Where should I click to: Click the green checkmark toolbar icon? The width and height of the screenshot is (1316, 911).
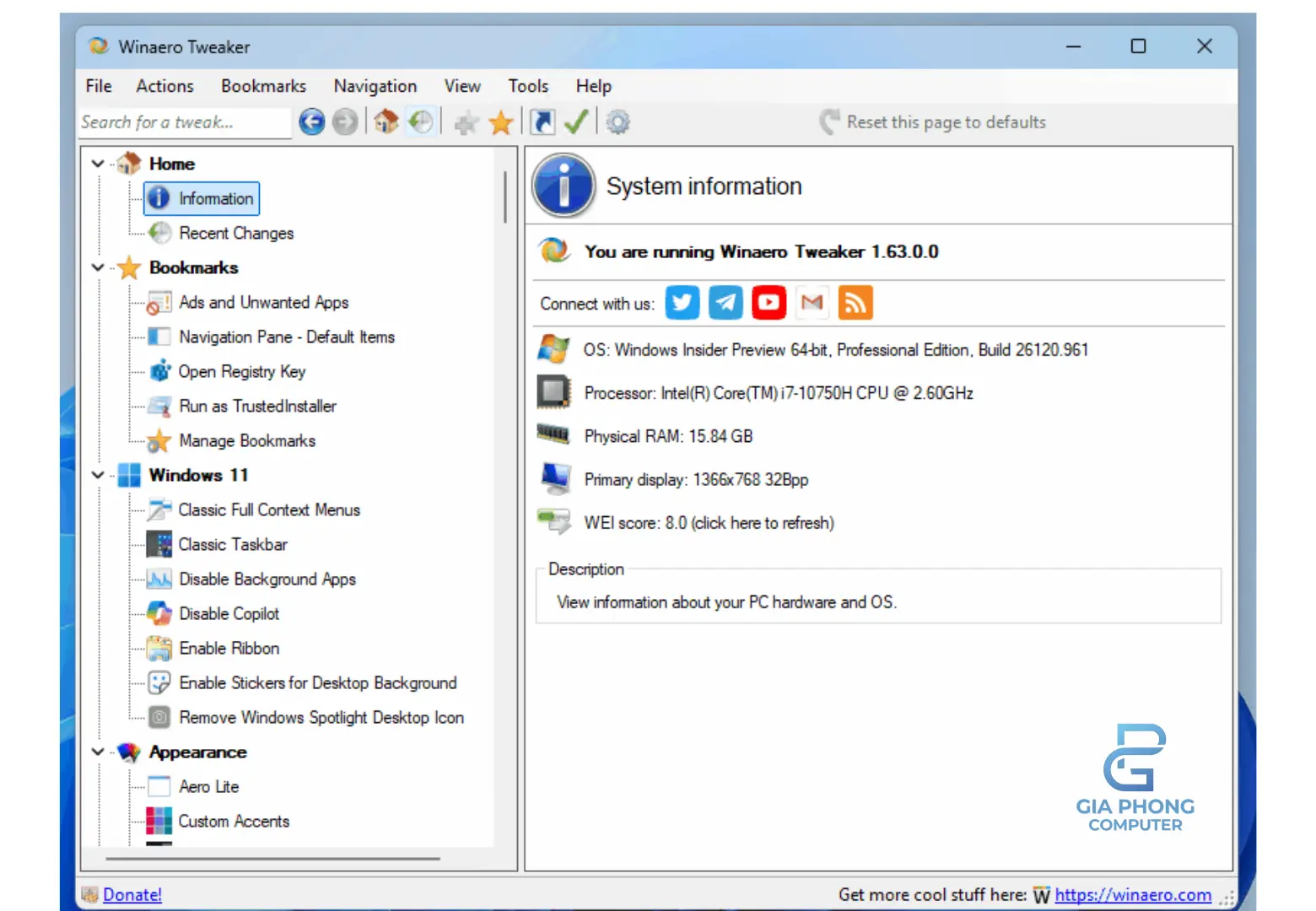tap(576, 121)
